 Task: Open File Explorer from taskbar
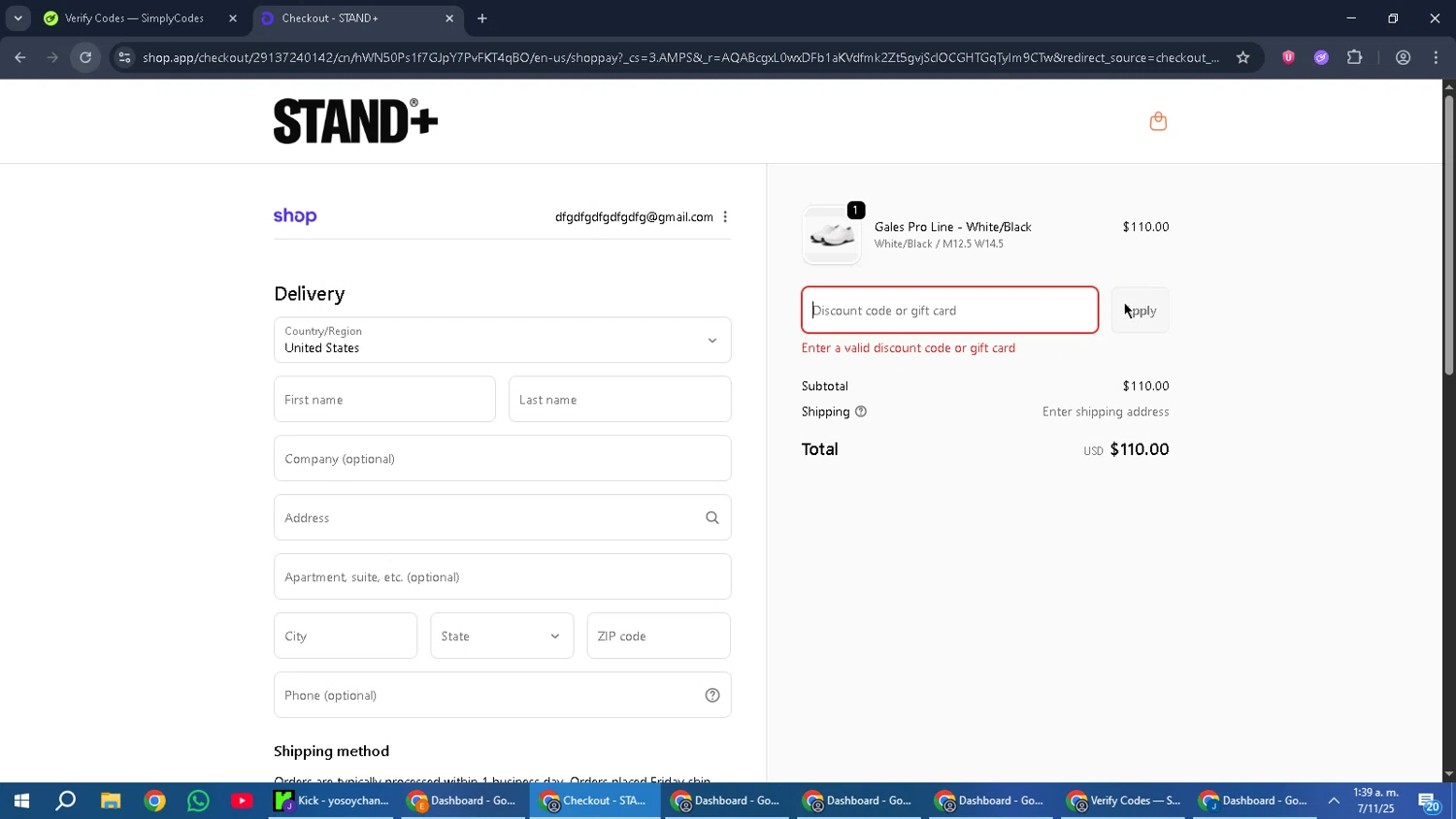[x=110, y=802]
